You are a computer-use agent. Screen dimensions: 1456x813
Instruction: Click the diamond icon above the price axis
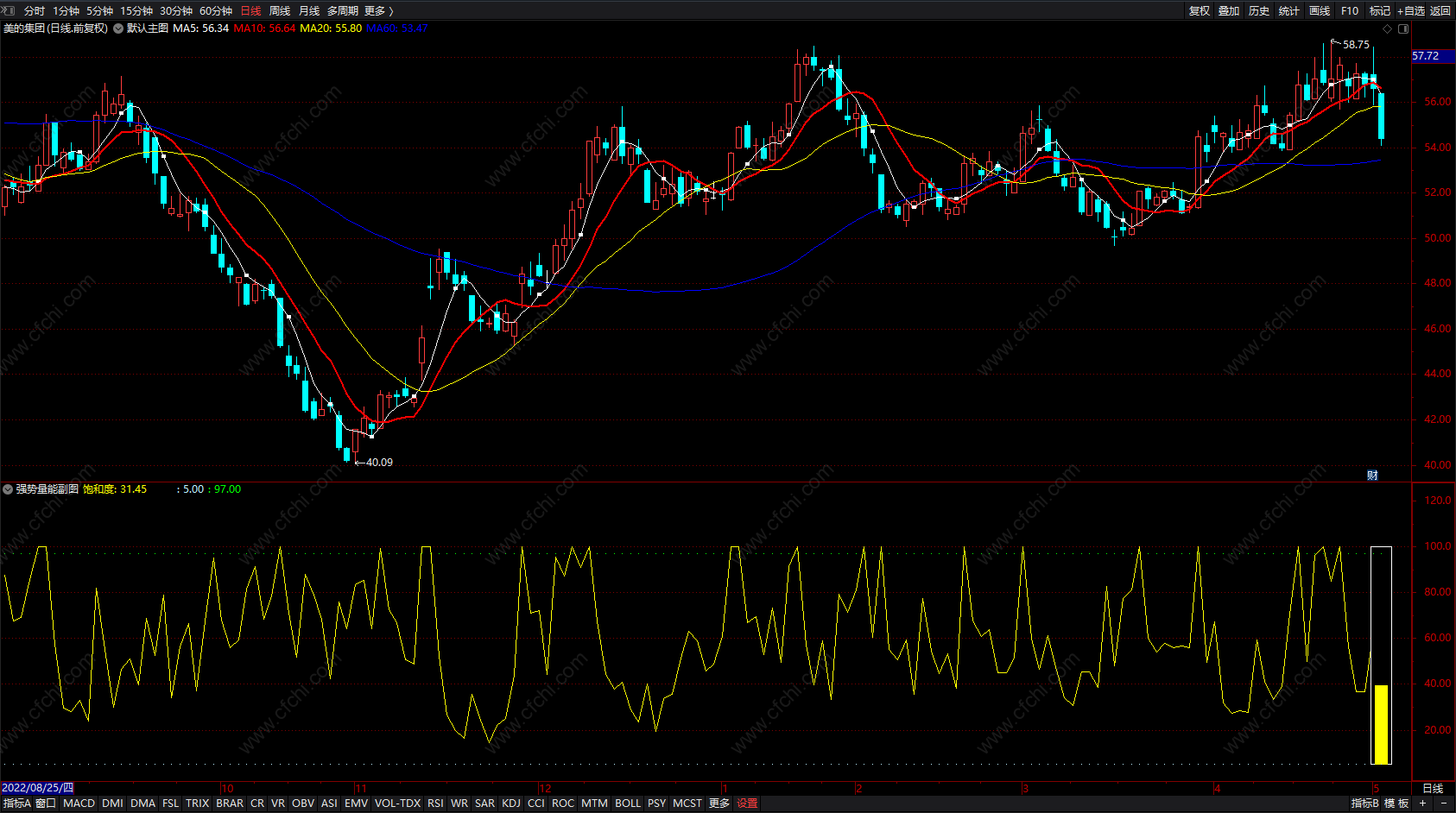click(1388, 28)
